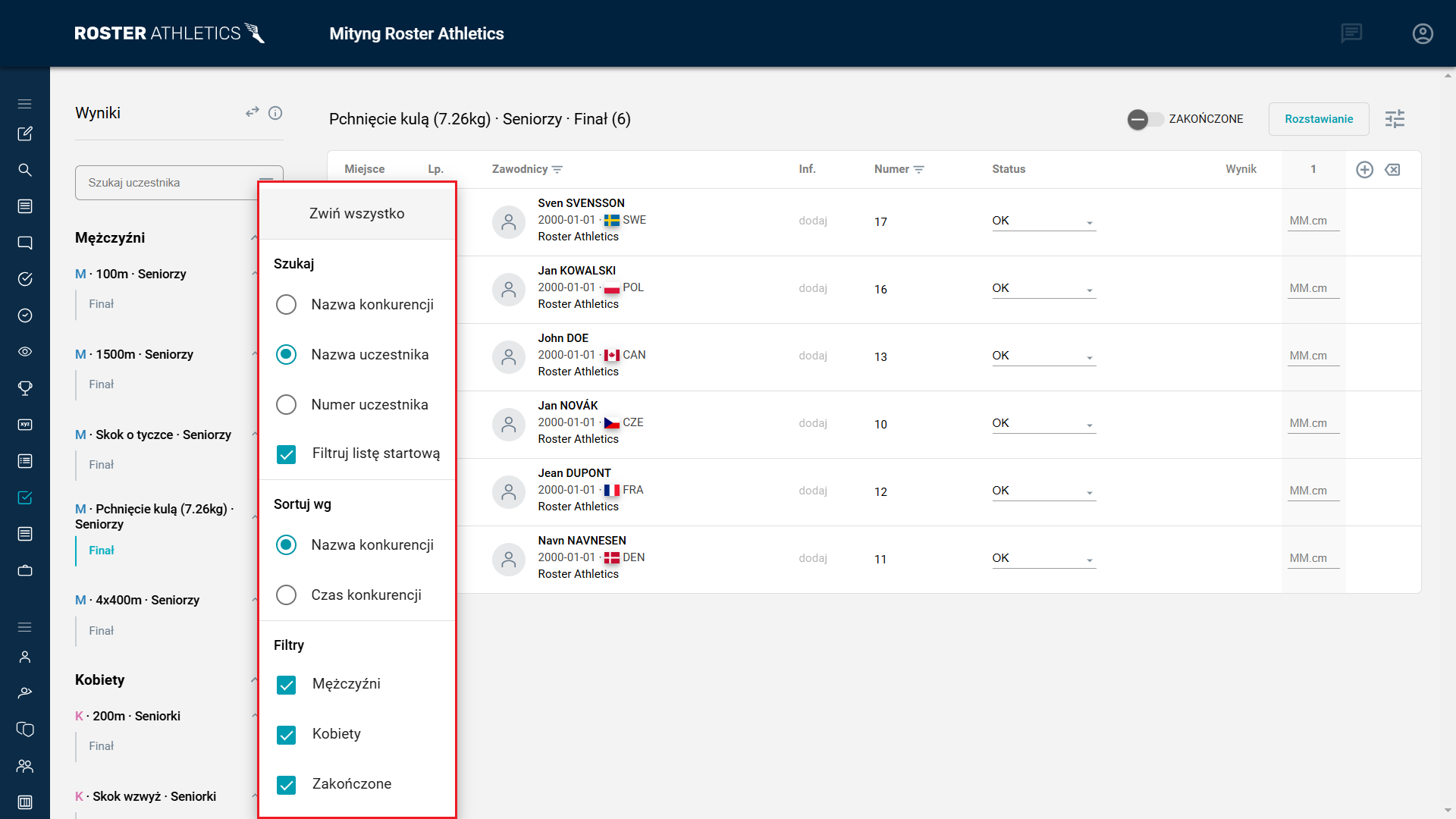
Task: Click the eye icon in left sidebar
Action: click(x=25, y=352)
